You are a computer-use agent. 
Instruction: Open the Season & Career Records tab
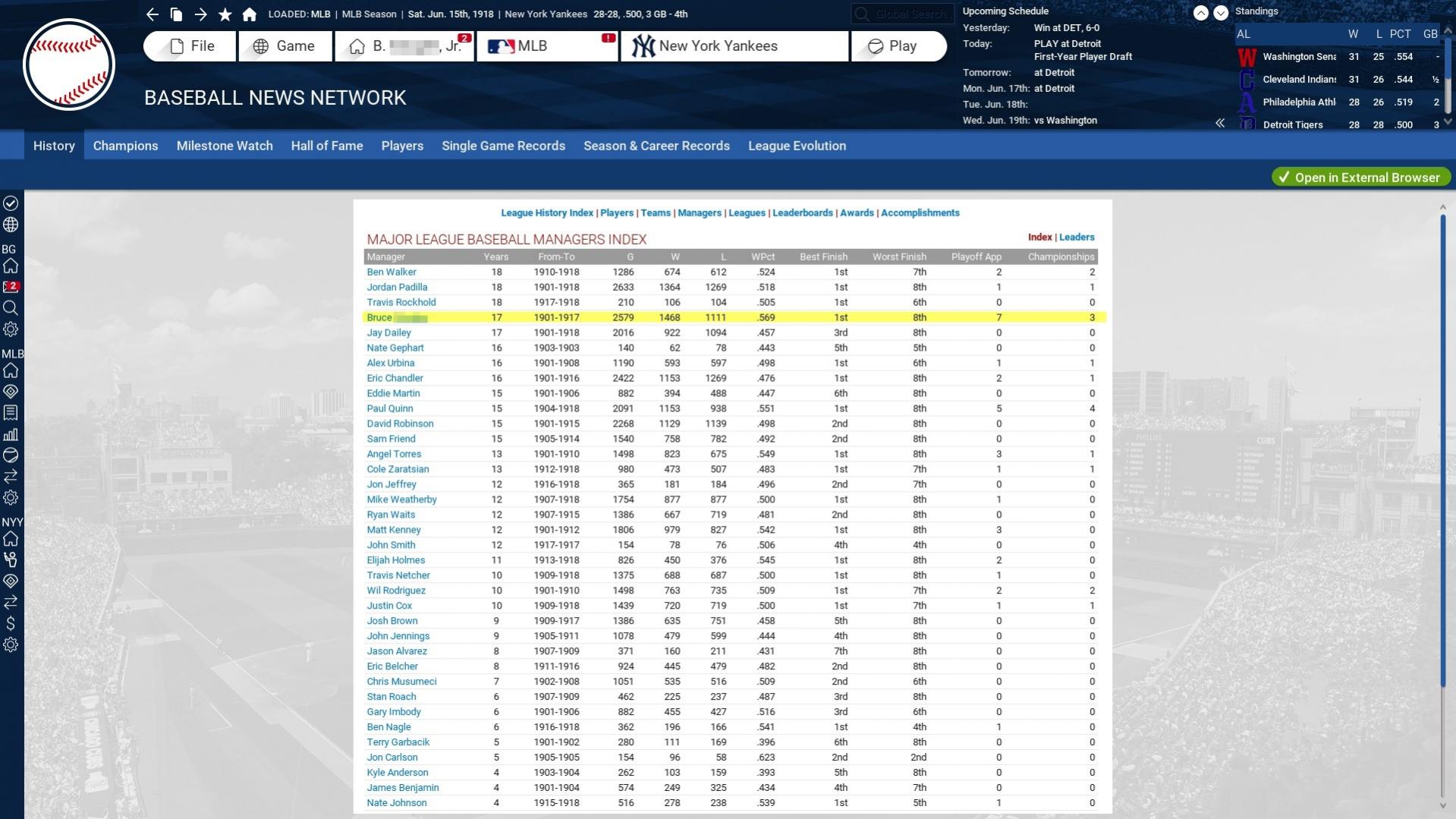(x=657, y=146)
